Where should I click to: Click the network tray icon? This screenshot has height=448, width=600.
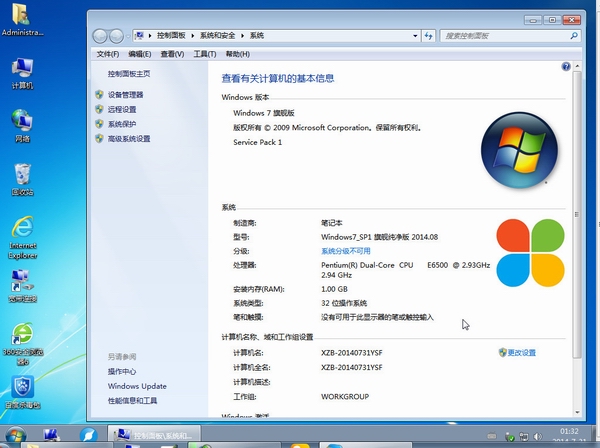(x=524, y=436)
